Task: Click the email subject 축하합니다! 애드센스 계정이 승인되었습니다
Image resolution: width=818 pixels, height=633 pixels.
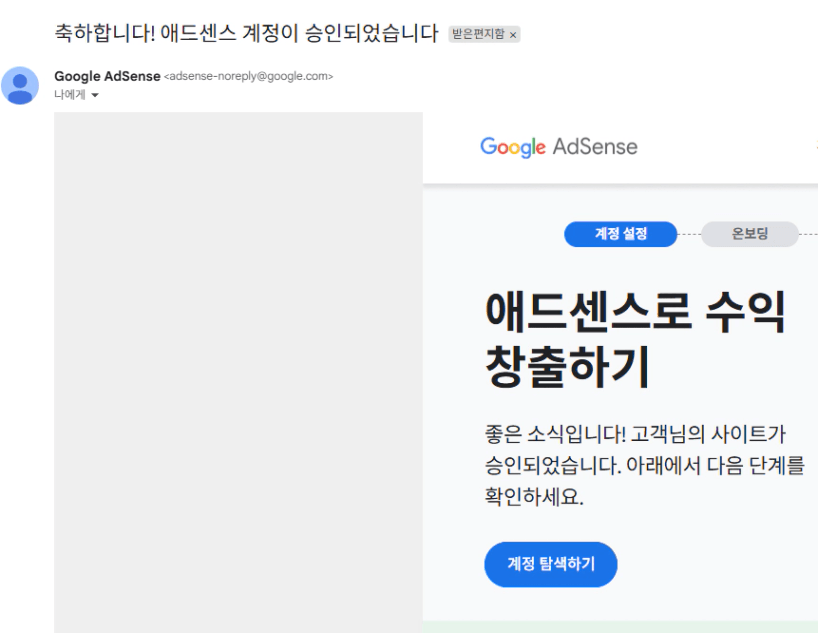Action: (246, 33)
